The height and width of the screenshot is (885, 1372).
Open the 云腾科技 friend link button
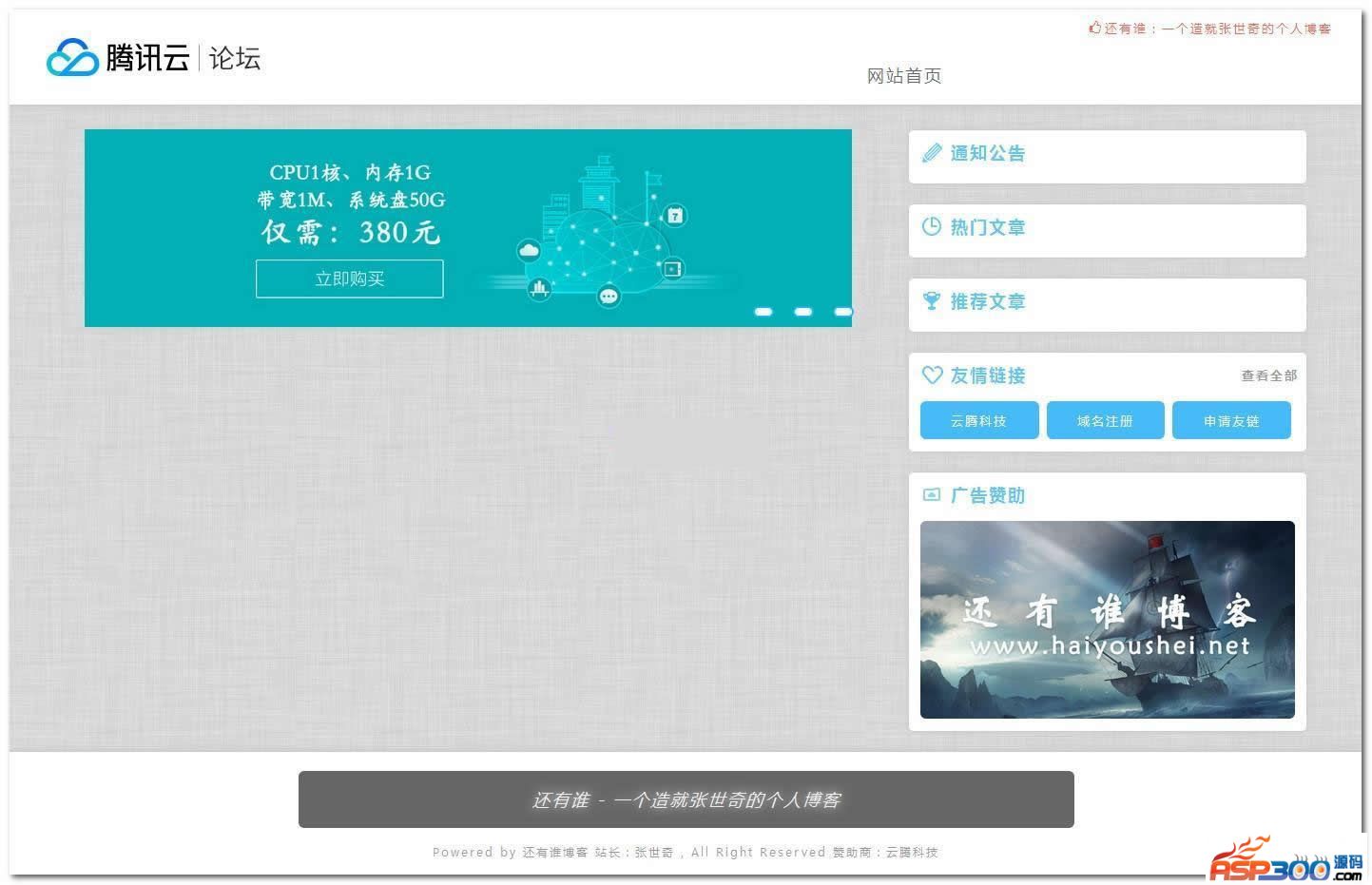pos(979,420)
